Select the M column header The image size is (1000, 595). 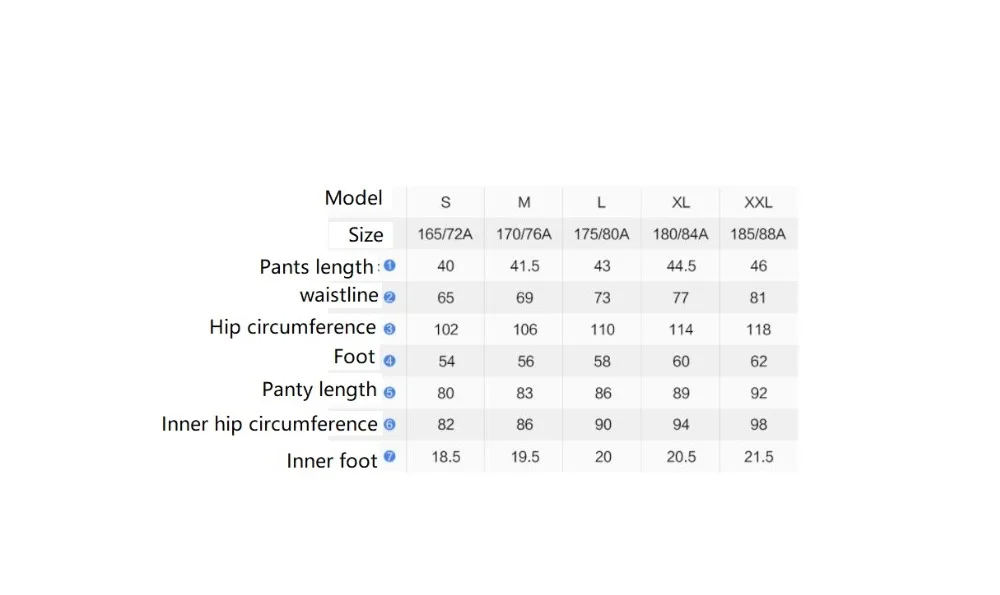[x=524, y=203]
